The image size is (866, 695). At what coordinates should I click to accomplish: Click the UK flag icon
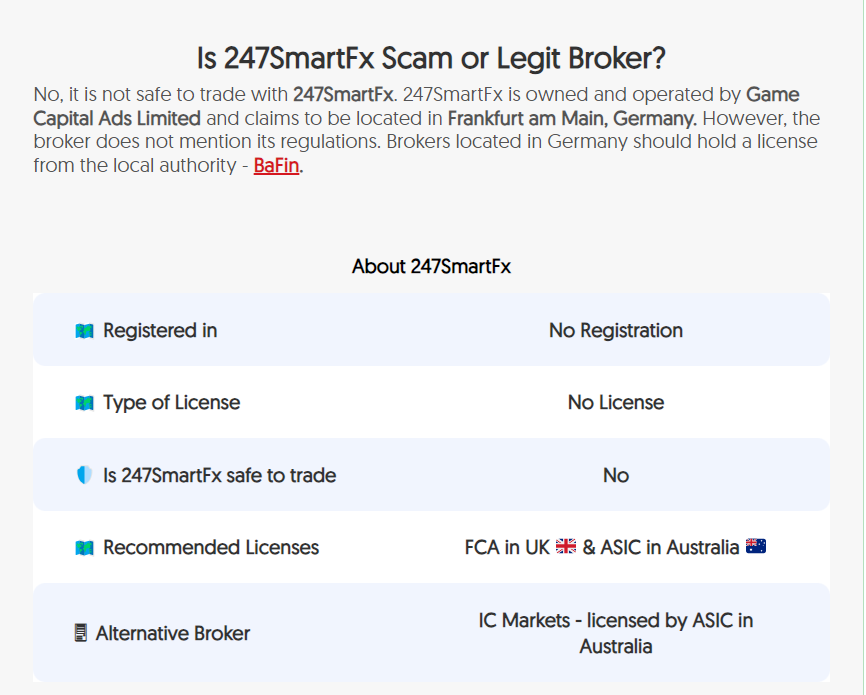tap(566, 546)
